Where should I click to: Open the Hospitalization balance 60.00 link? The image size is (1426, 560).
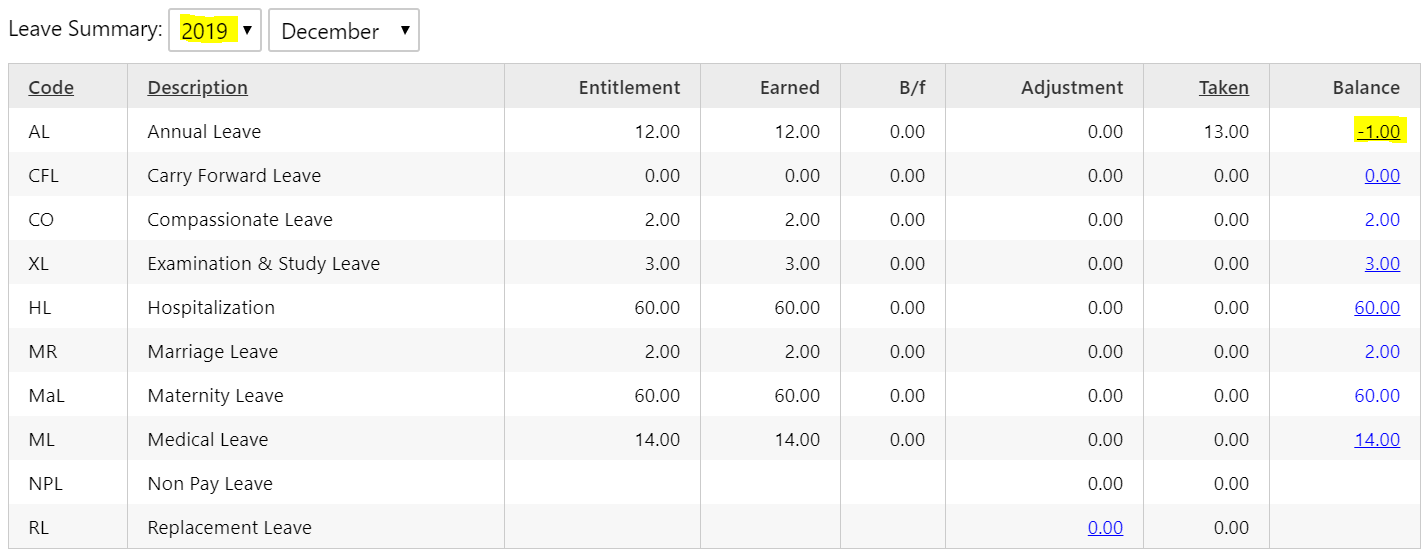coord(1377,307)
